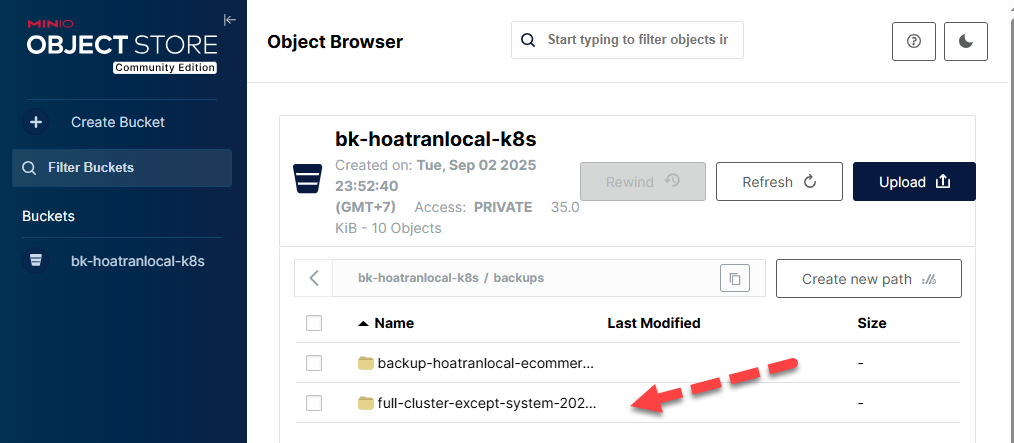Go back with the path chevron
Image resolution: width=1014 pixels, height=443 pixels.
point(314,278)
